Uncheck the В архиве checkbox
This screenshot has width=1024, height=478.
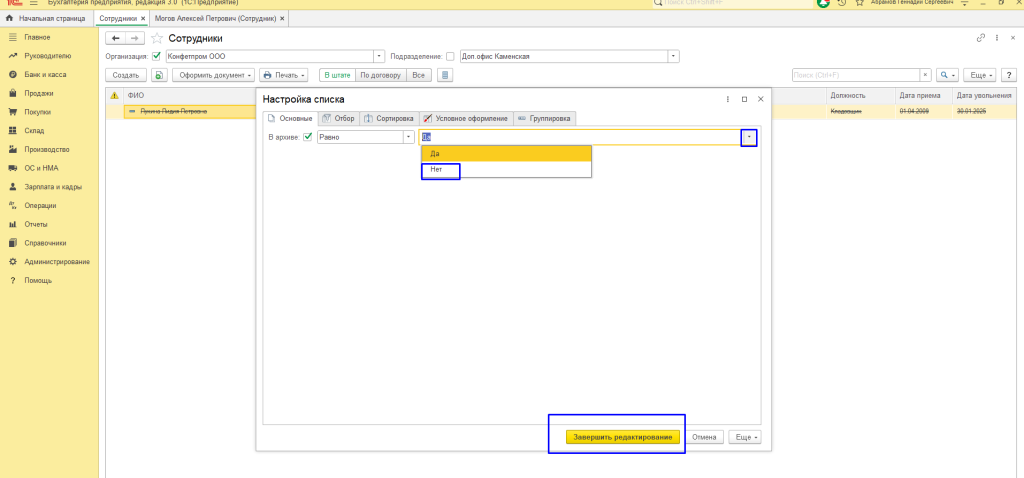click(308, 137)
